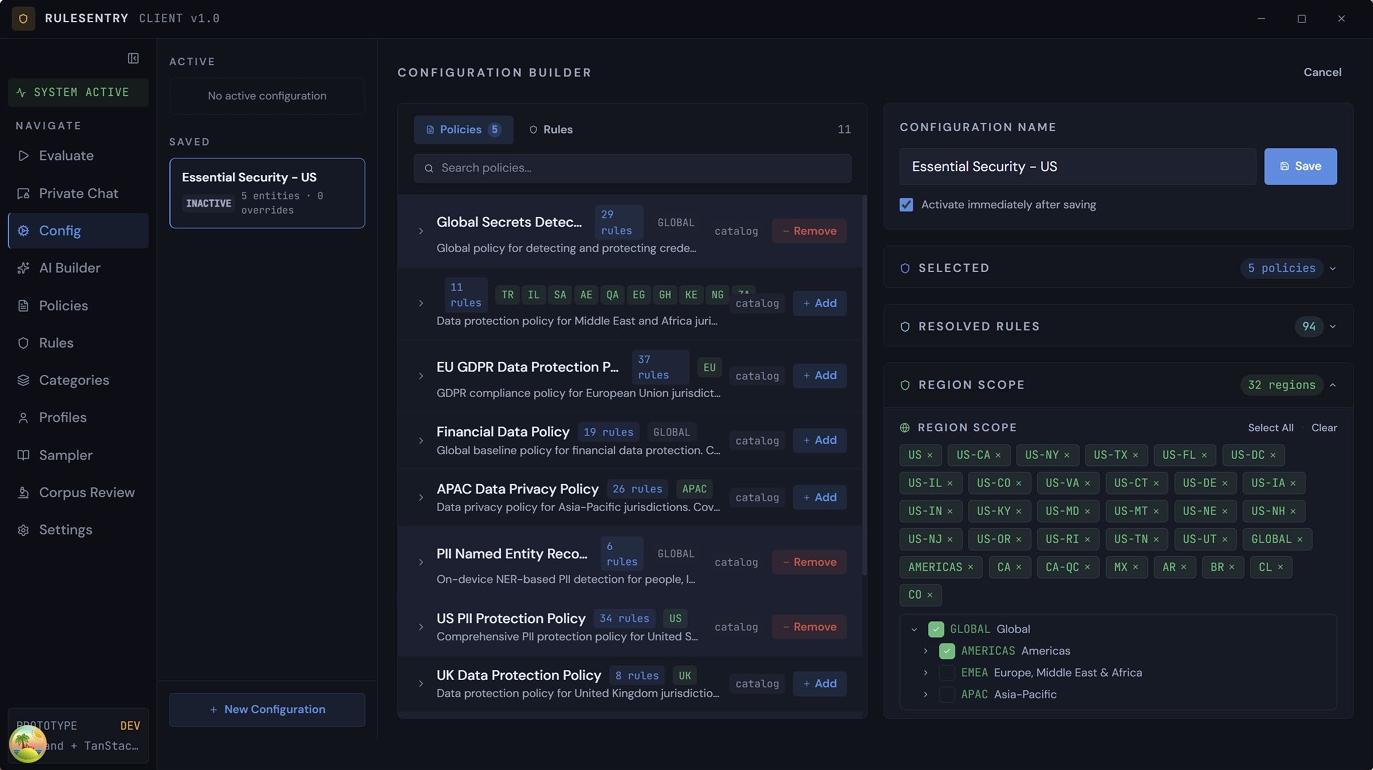This screenshot has width=1373, height=770.
Task: Open Profiles page
Action: (x=78, y=418)
